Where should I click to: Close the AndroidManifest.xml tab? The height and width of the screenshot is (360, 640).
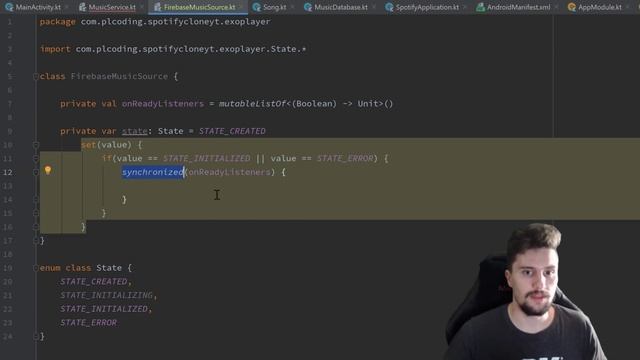coord(556,7)
